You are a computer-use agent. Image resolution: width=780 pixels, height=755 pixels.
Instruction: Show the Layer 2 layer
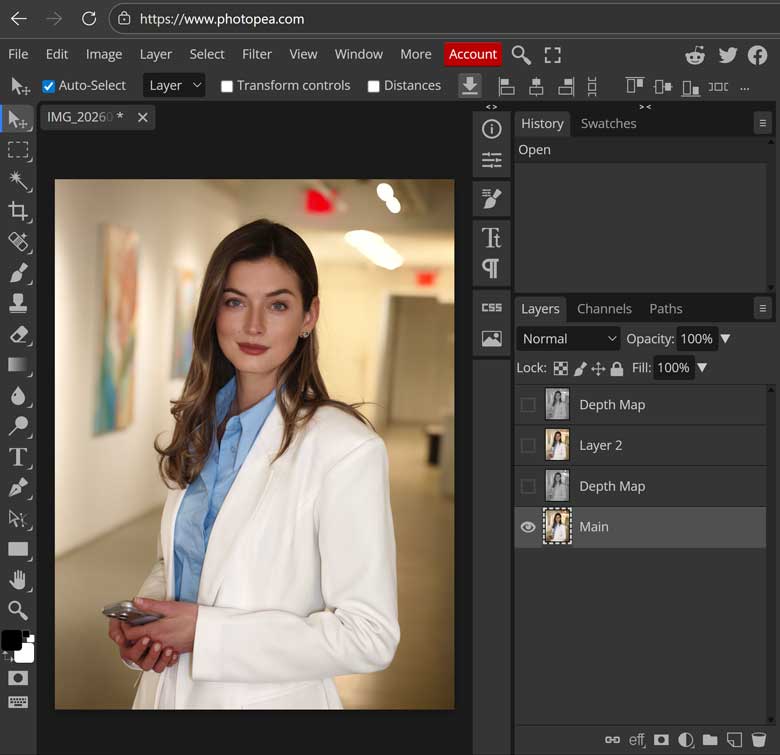tap(528, 445)
